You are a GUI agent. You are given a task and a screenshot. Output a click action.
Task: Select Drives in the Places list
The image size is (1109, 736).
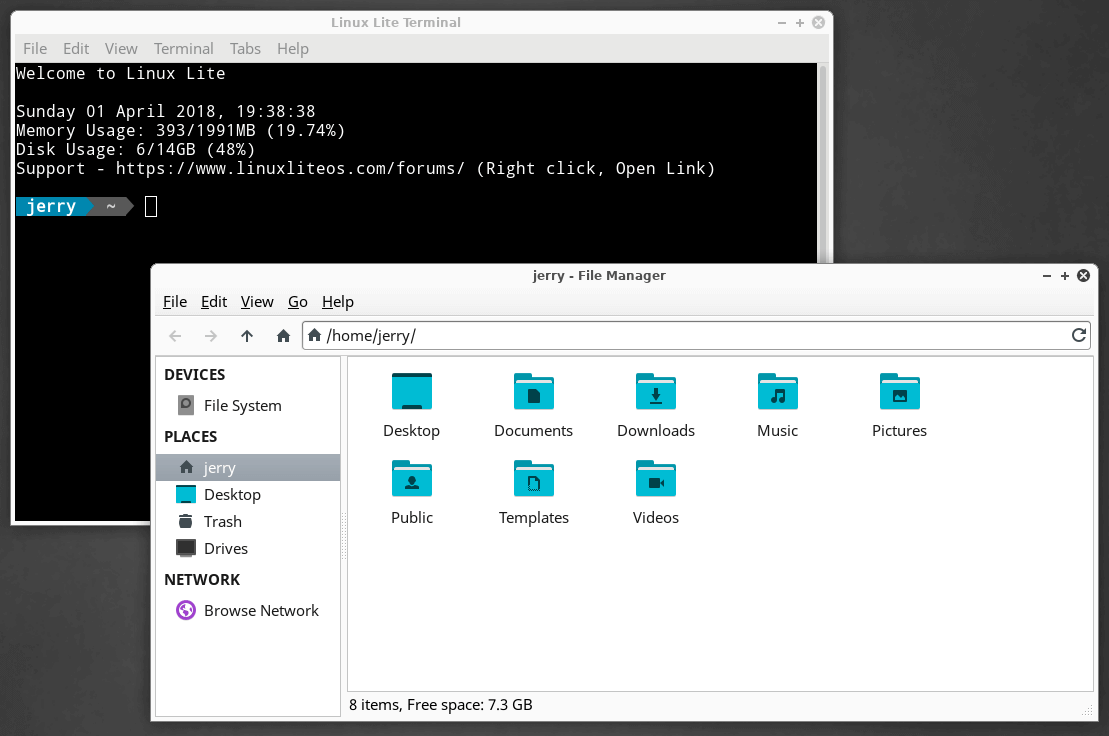pos(225,549)
